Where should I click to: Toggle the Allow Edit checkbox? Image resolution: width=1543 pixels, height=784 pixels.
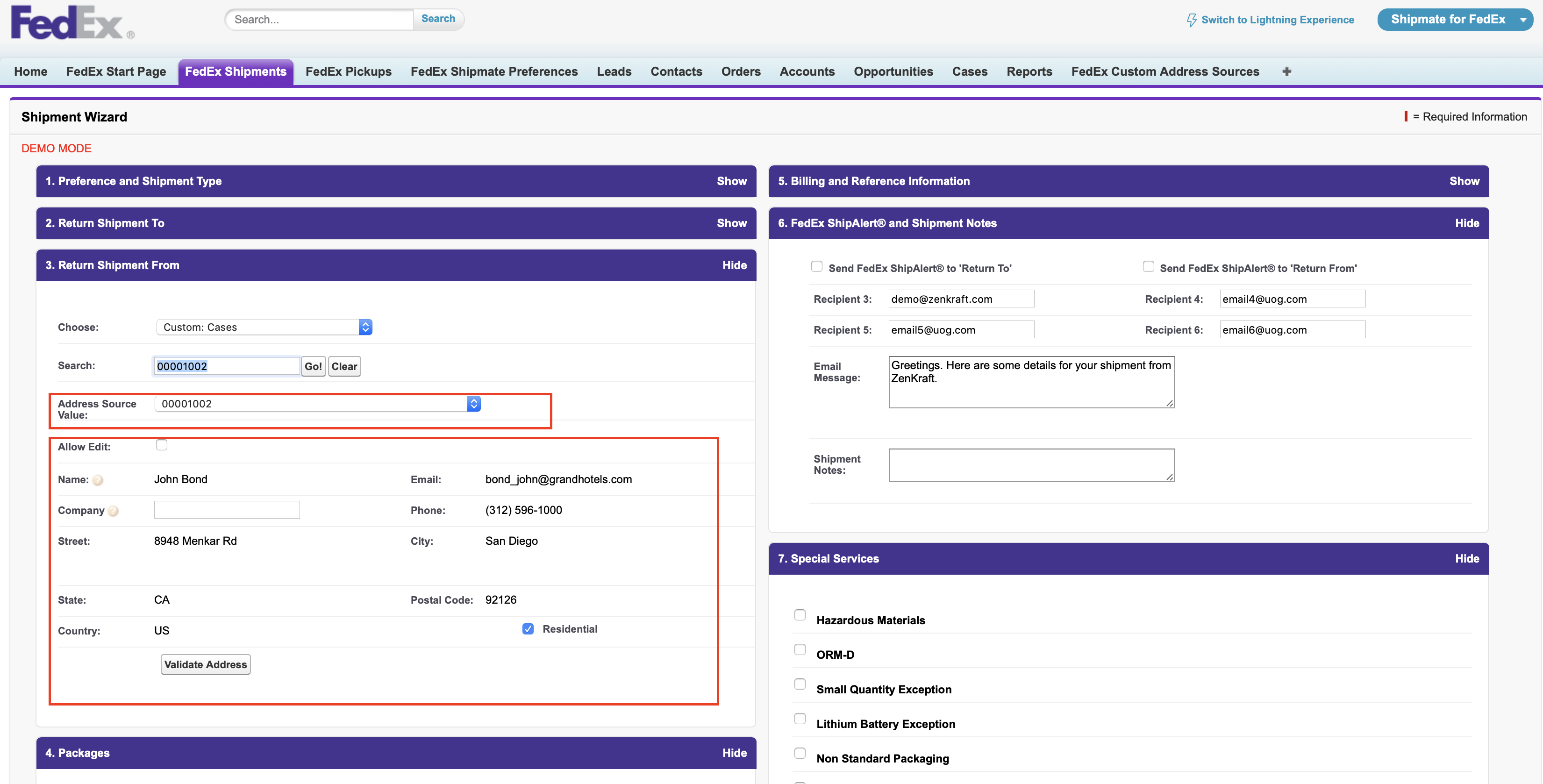[162, 445]
